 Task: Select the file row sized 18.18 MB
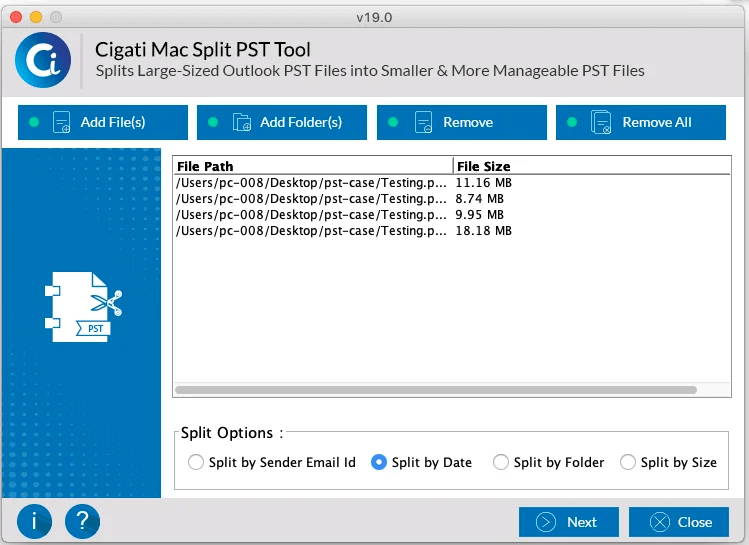coord(452,231)
